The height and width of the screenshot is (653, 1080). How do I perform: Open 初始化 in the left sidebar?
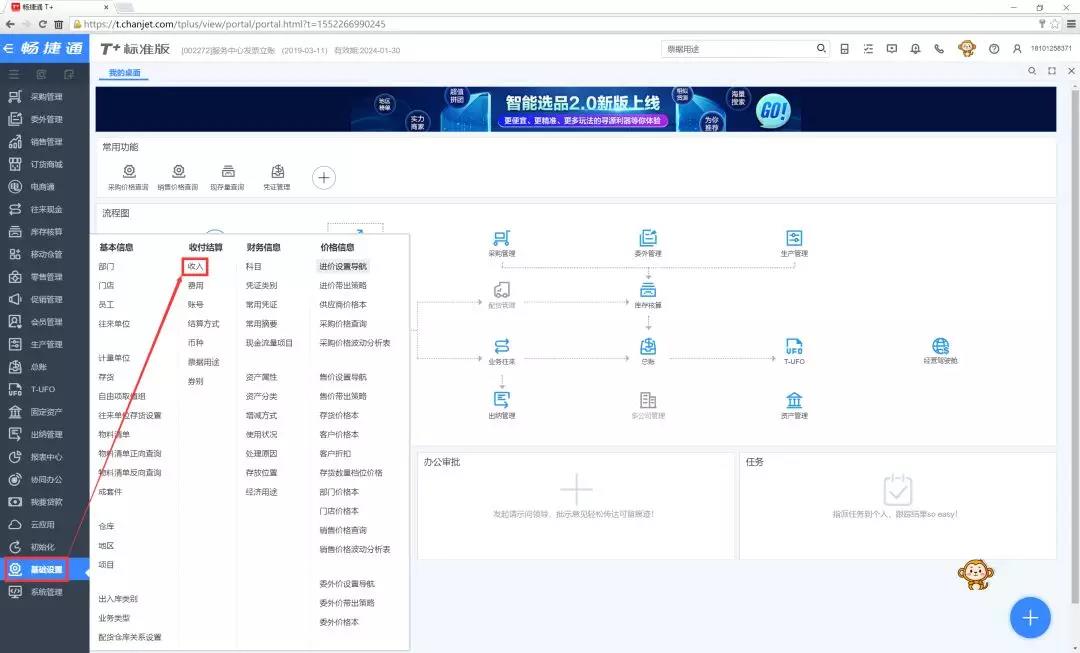point(41,547)
